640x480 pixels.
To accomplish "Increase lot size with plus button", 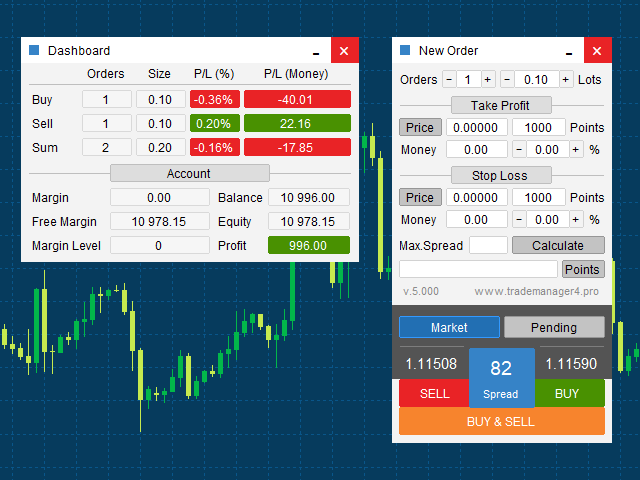I will pos(566,80).
